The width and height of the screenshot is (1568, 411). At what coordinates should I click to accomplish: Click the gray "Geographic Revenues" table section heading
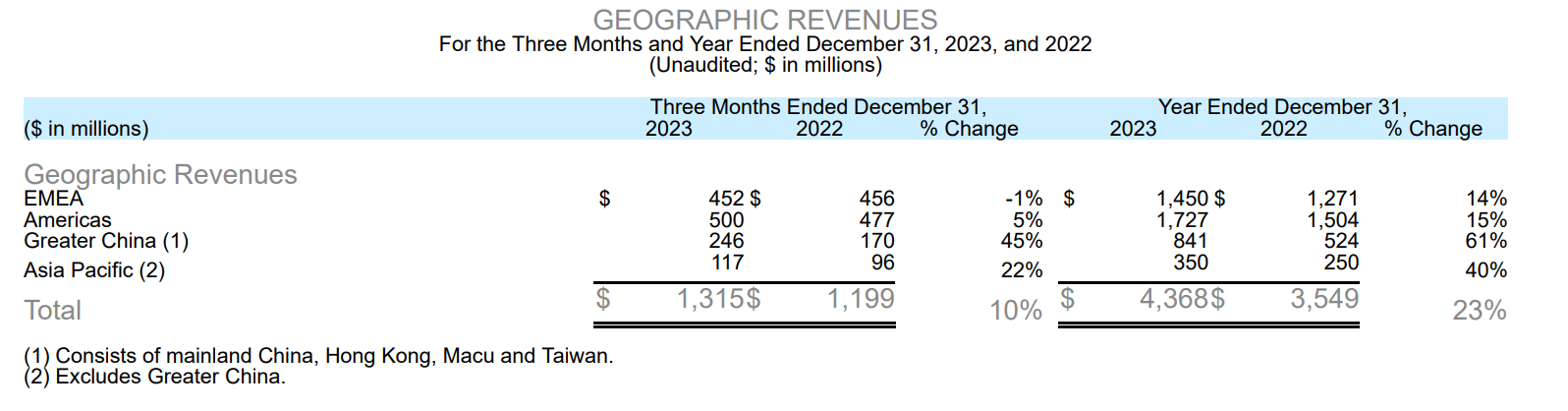click(x=160, y=175)
